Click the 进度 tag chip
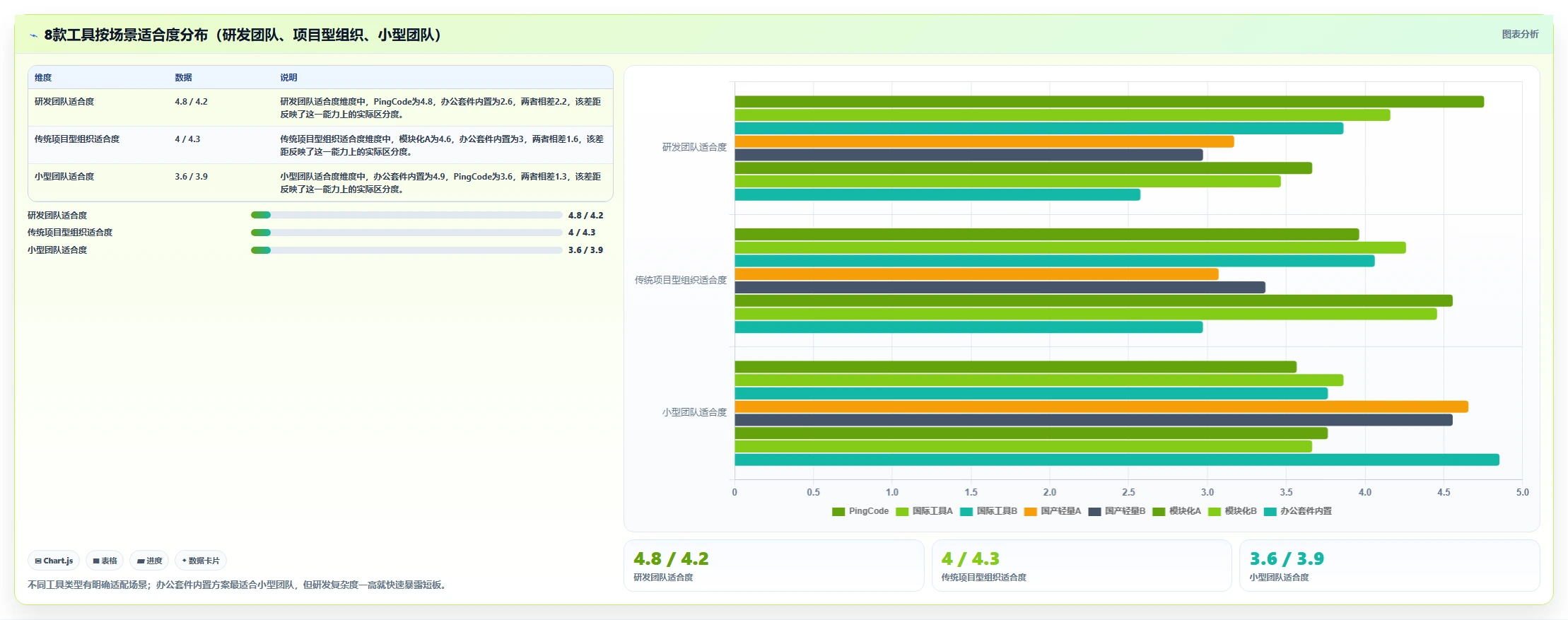The height and width of the screenshot is (620, 1568). (149, 561)
